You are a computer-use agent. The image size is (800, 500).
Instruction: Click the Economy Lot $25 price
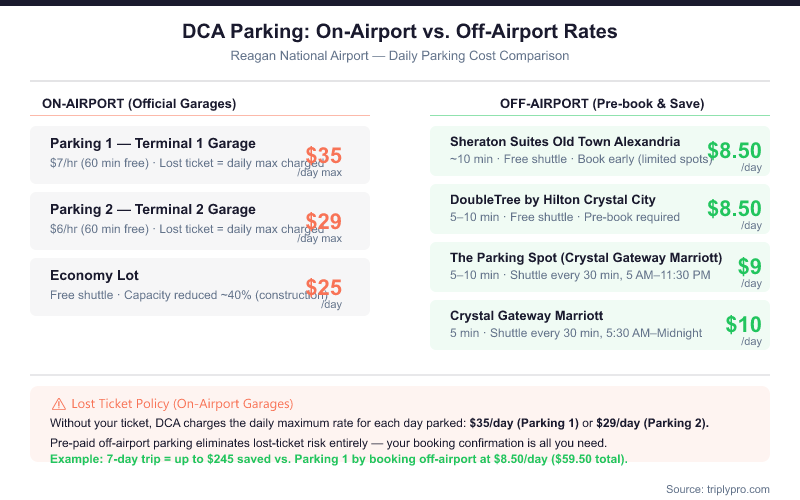324,287
